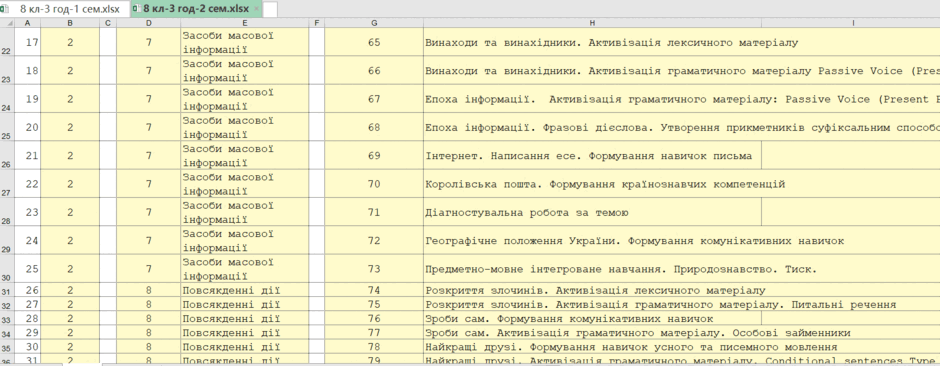
Task: Click cell with value 78 in column G
Action: tap(374, 346)
